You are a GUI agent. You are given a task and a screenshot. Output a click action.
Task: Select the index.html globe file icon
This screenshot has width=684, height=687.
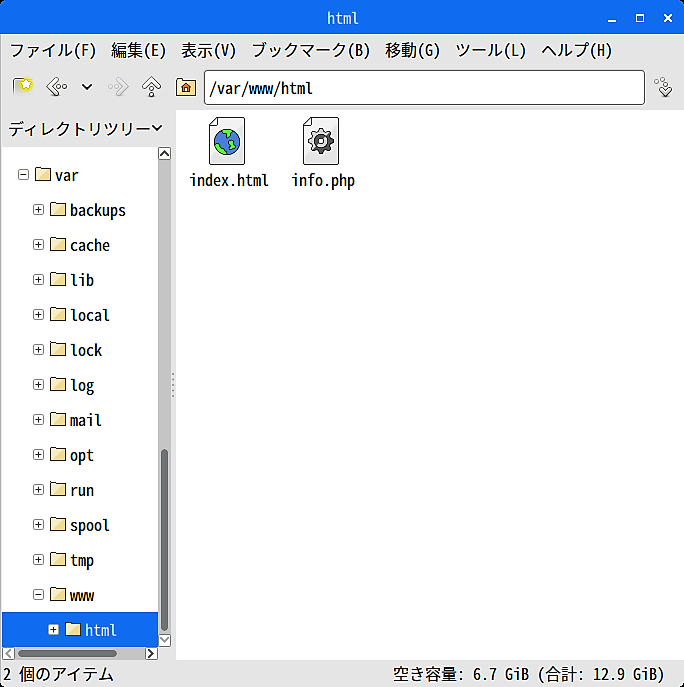pyautogui.click(x=227, y=141)
